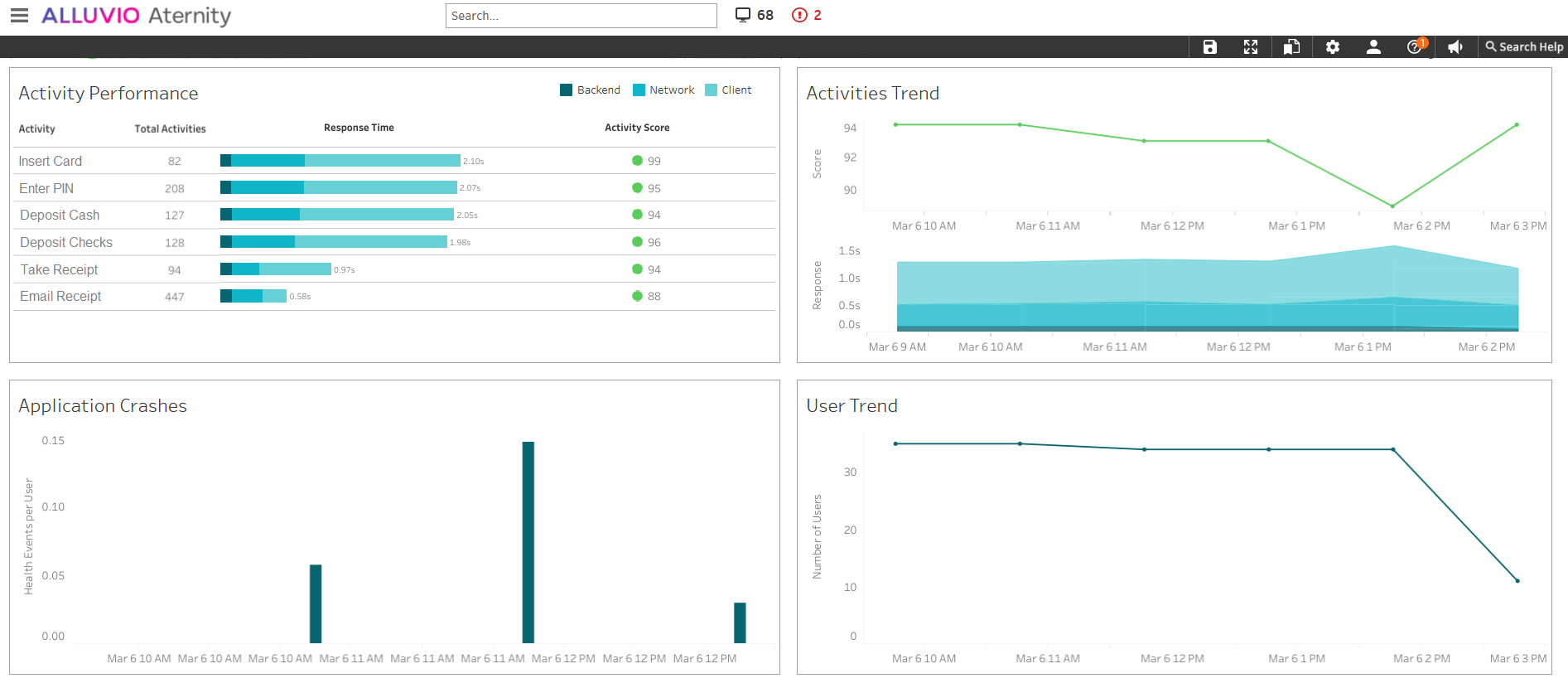1568x683 pixels.
Task: Click the score point at Mar 6 3 PM
Action: [x=1517, y=125]
